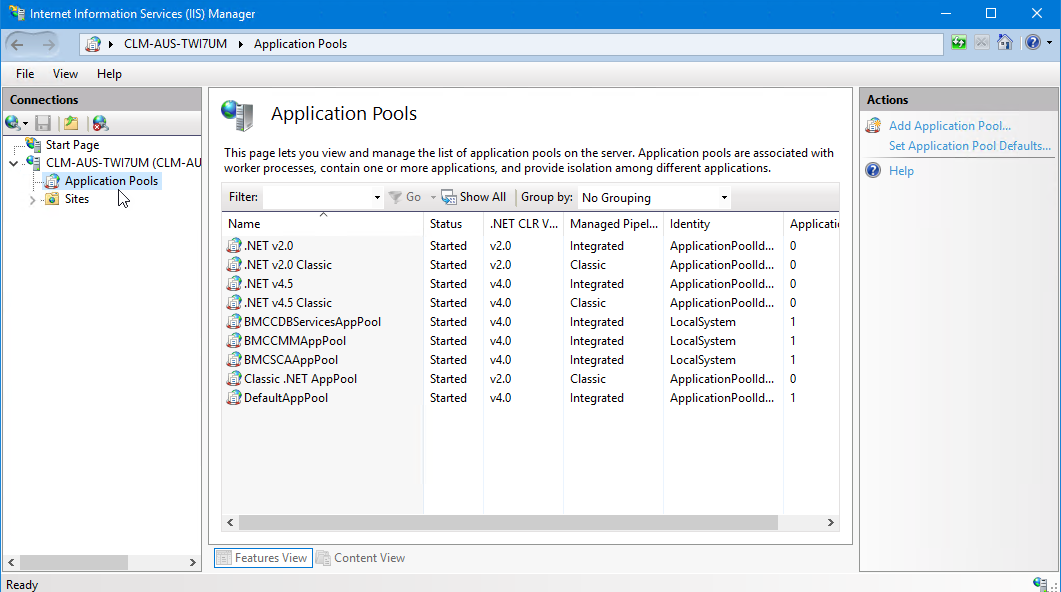Click the .NET v2.0 Classic pool icon
Screen dimensions: 1061x592
point(234,265)
